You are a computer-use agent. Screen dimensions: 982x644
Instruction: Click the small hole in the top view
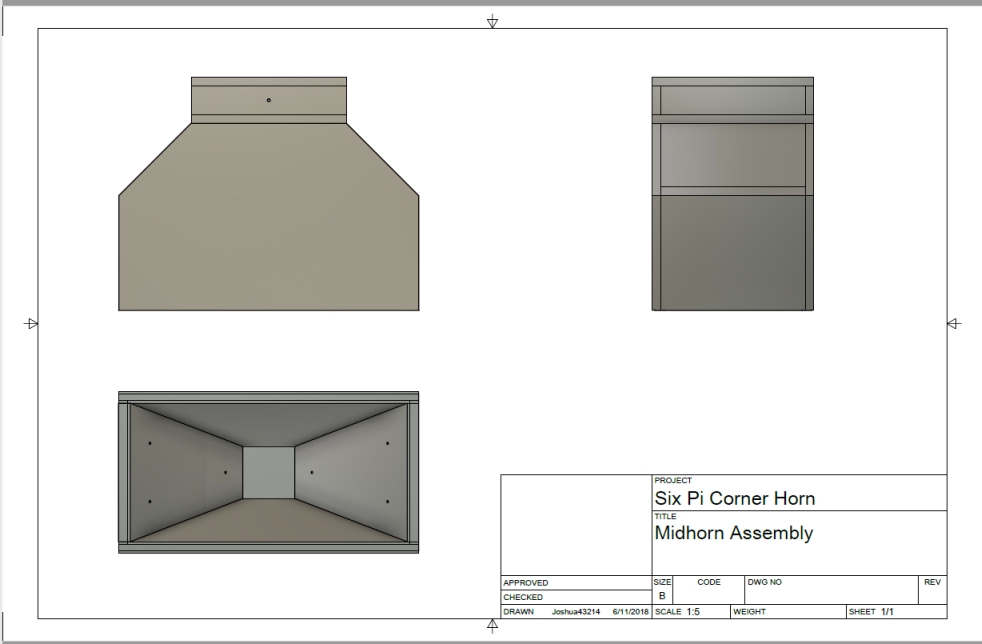point(269,100)
